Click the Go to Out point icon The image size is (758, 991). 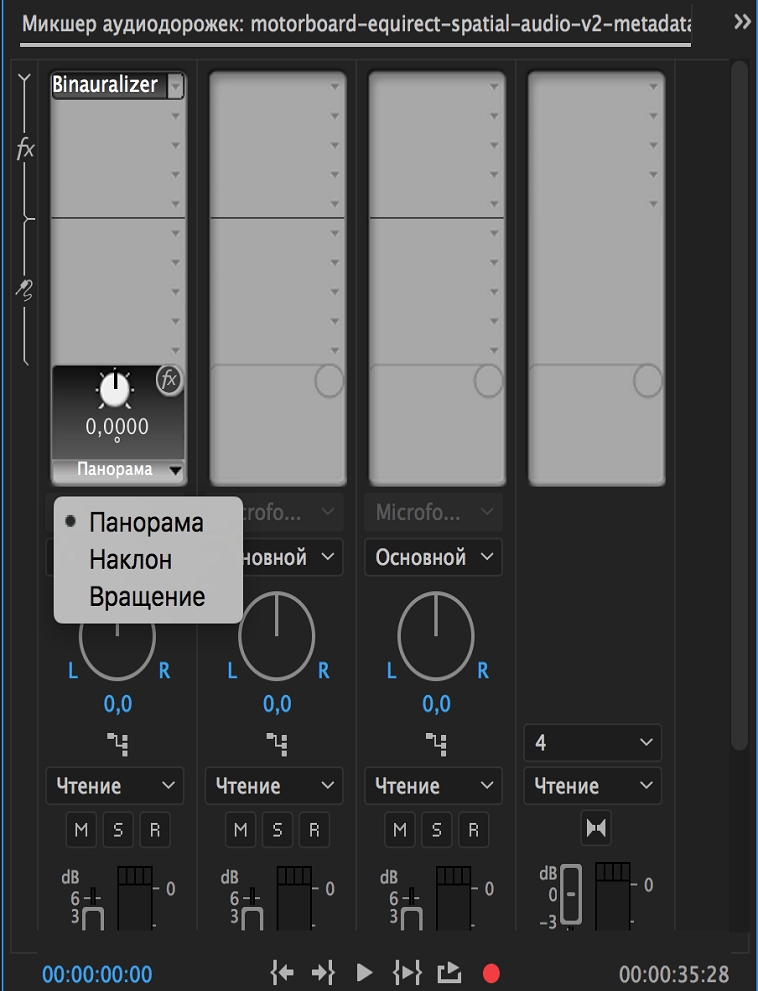[x=323, y=973]
